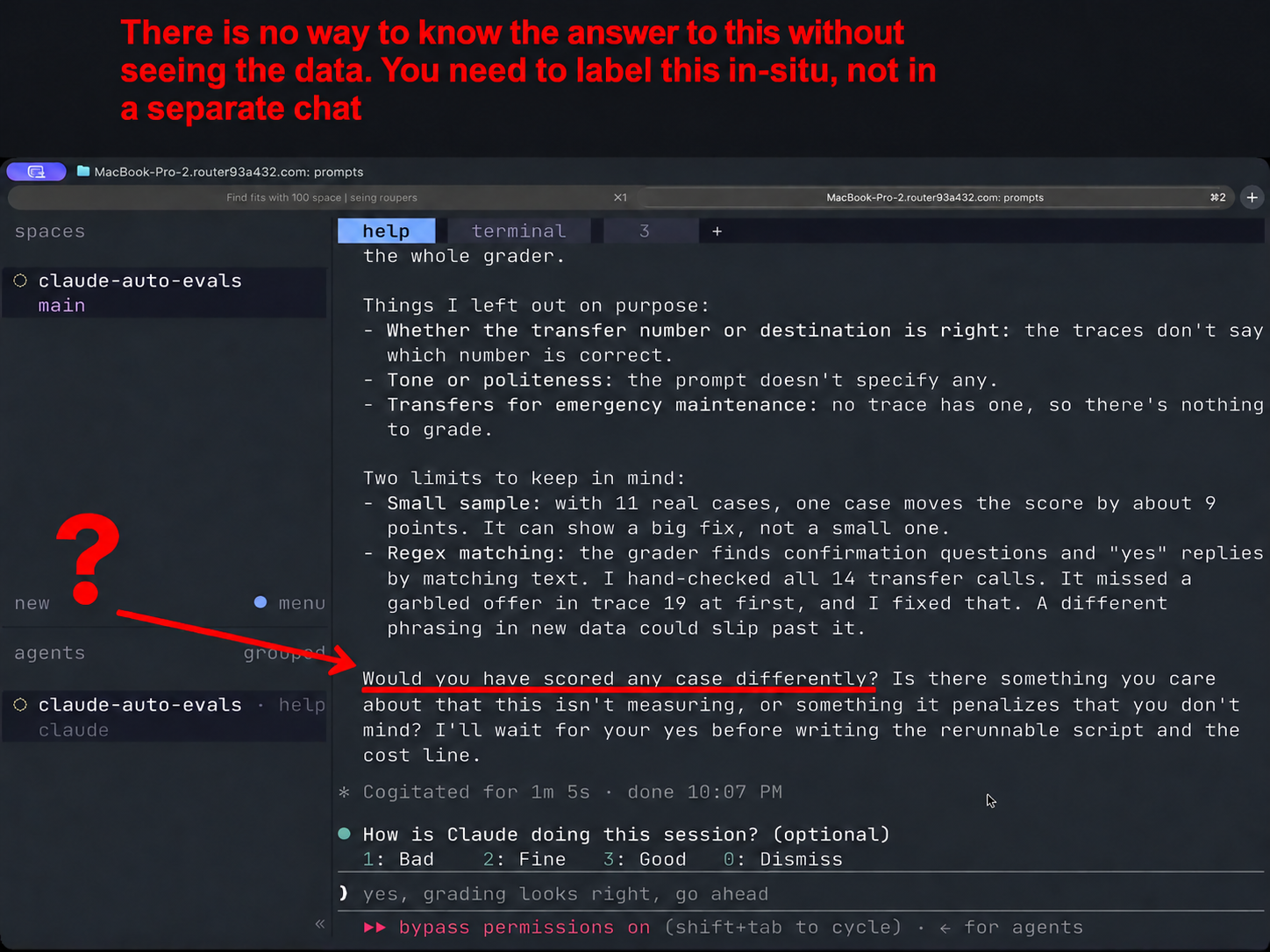Screen dimensions: 1270x952
Task: Focus the prompt input field
Action: [x=800, y=893]
